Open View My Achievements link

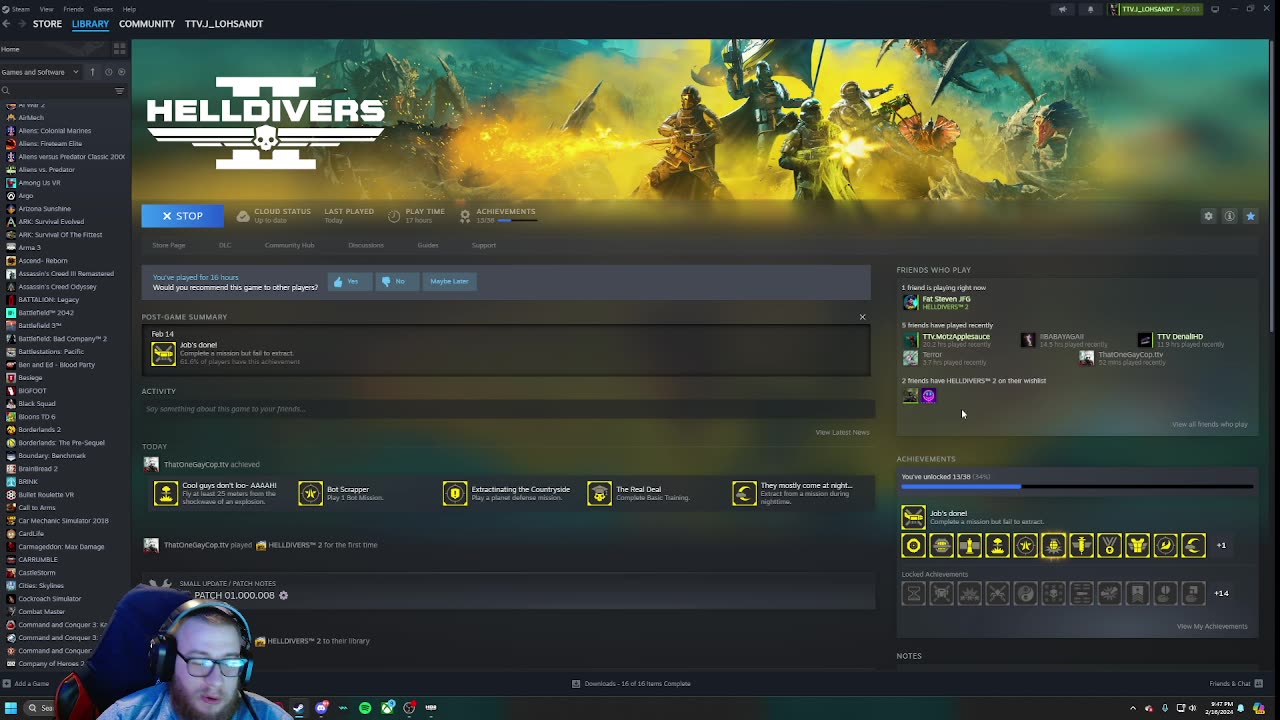(1212, 626)
